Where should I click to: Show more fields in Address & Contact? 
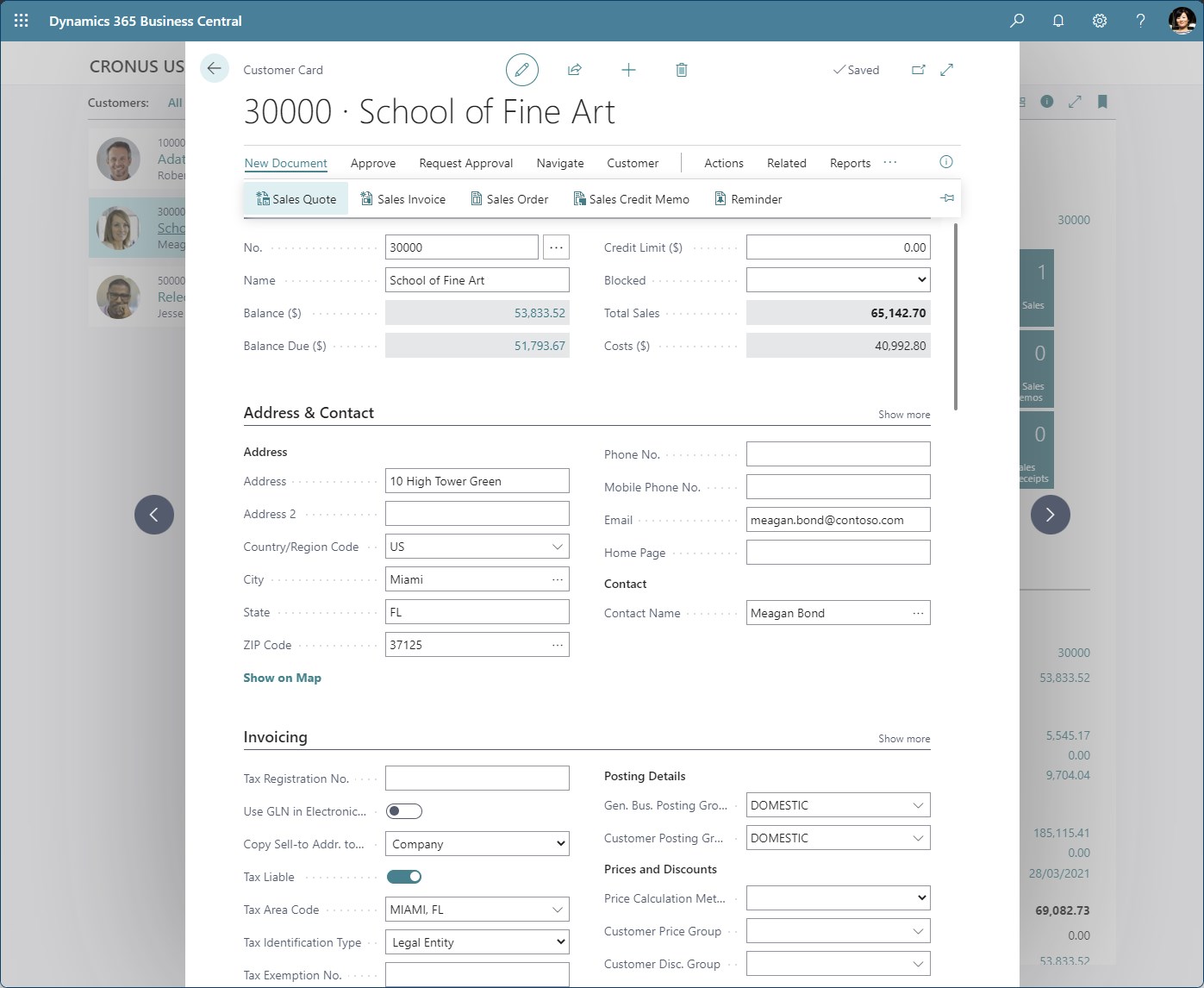[903, 414]
